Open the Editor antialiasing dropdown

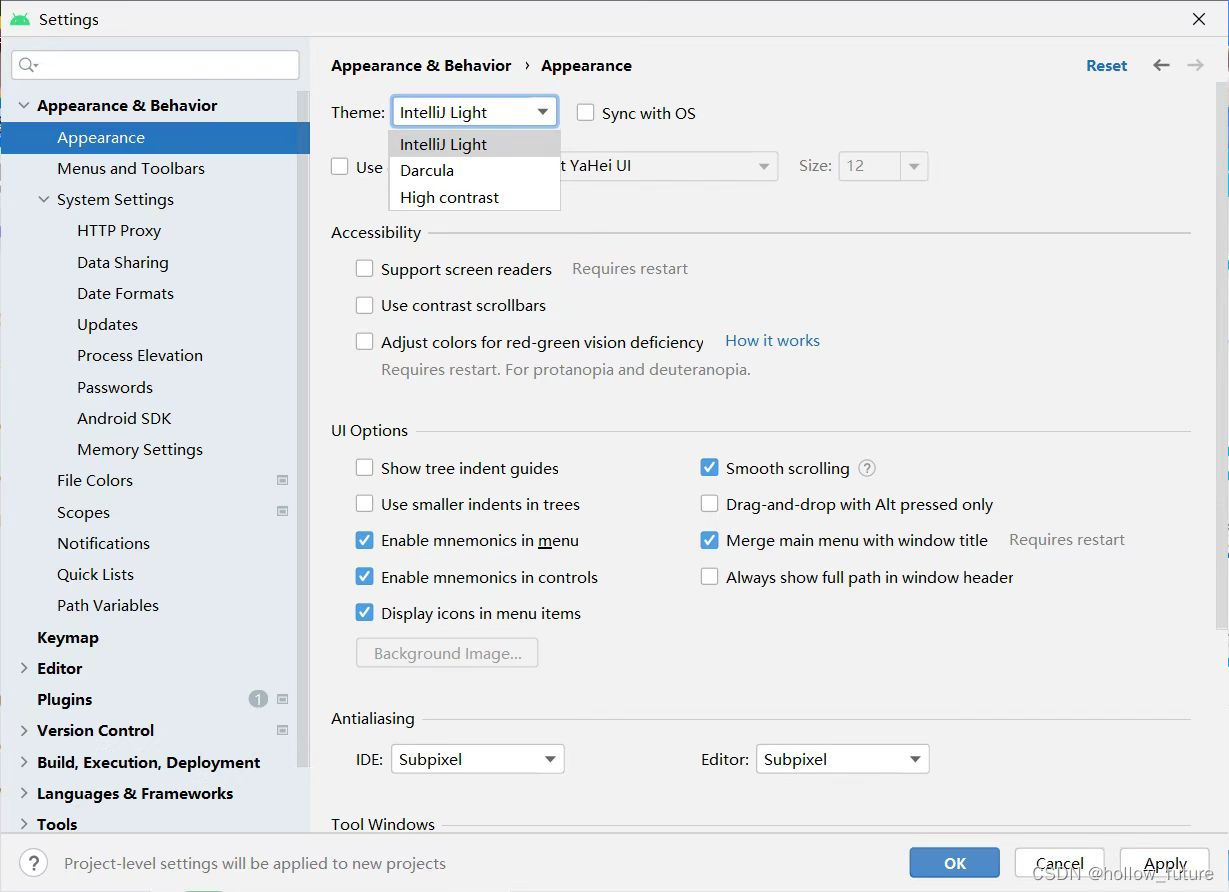(843, 759)
